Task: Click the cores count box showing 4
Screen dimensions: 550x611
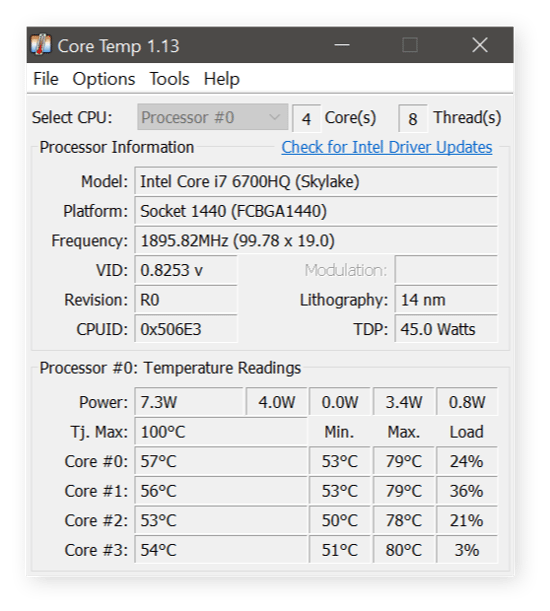Action: [306, 118]
